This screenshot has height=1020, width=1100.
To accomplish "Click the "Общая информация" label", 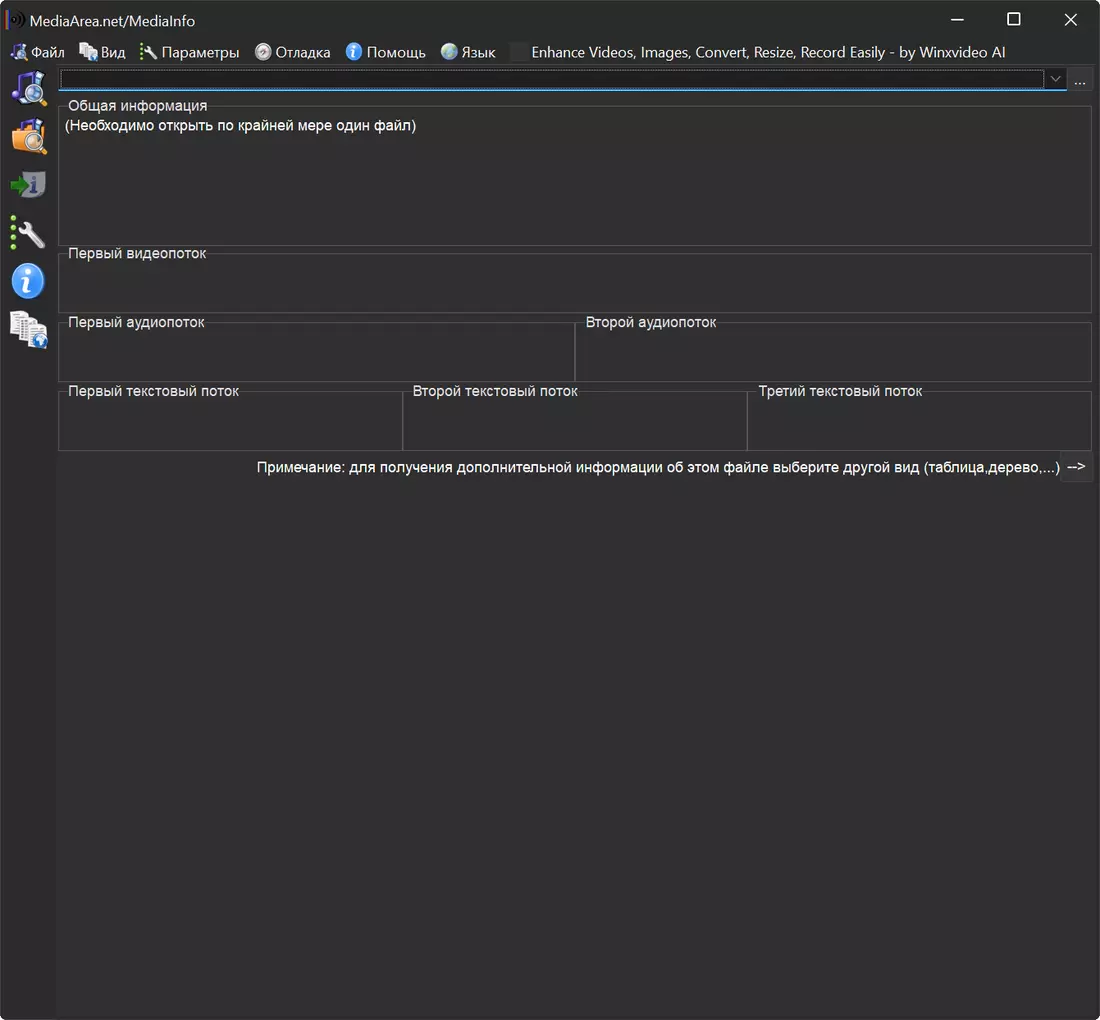I will 138,106.
